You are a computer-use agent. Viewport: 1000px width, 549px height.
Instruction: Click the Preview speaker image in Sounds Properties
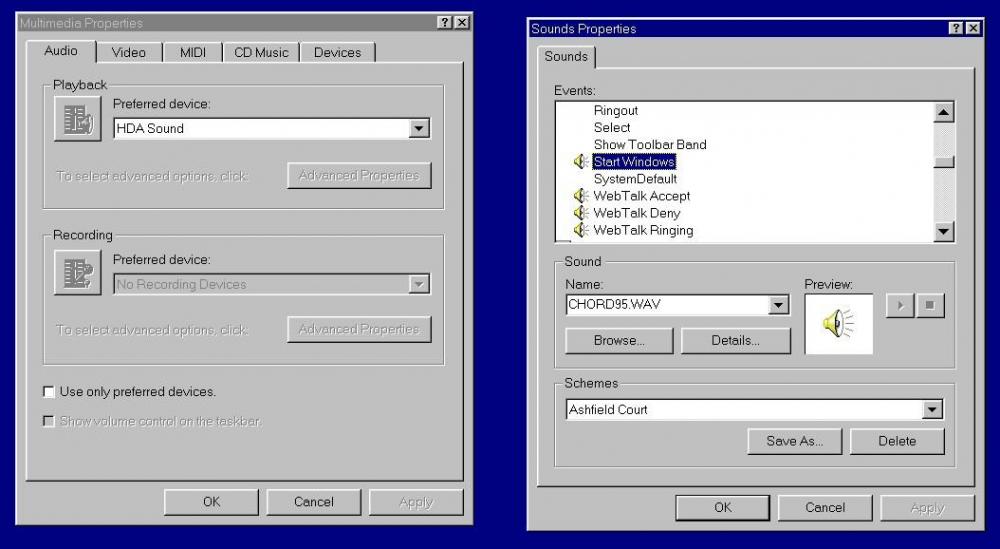coord(839,324)
